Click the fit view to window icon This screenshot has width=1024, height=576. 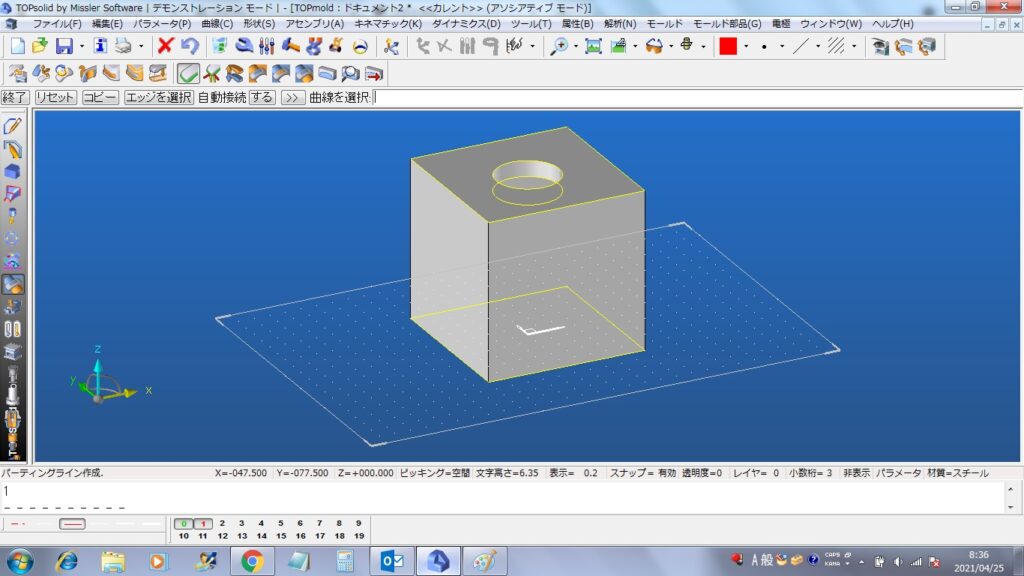click(x=593, y=46)
